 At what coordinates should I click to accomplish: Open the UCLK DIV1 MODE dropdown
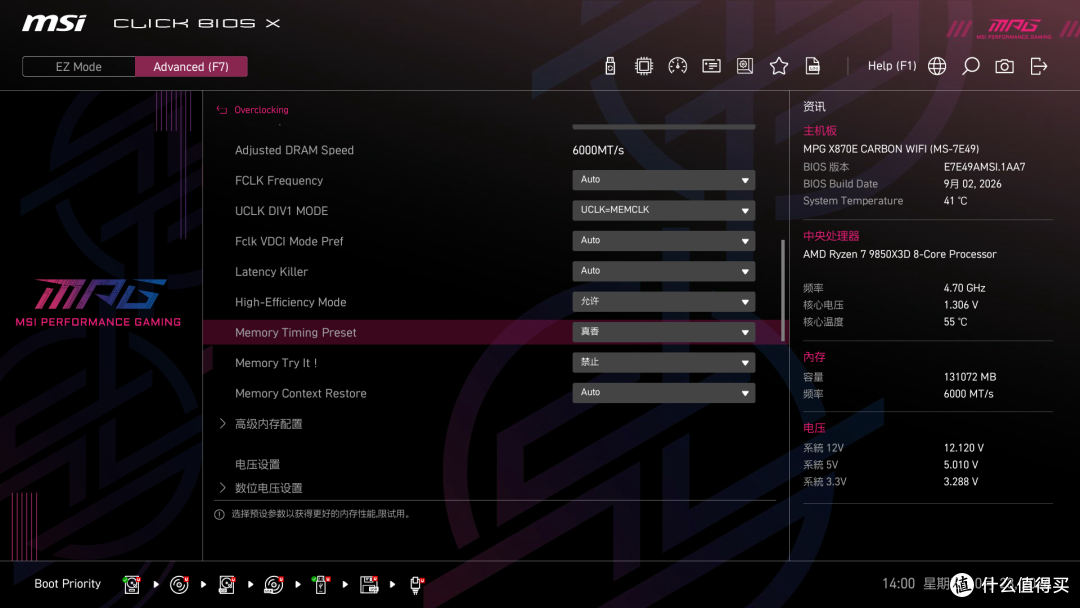[x=663, y=210]
